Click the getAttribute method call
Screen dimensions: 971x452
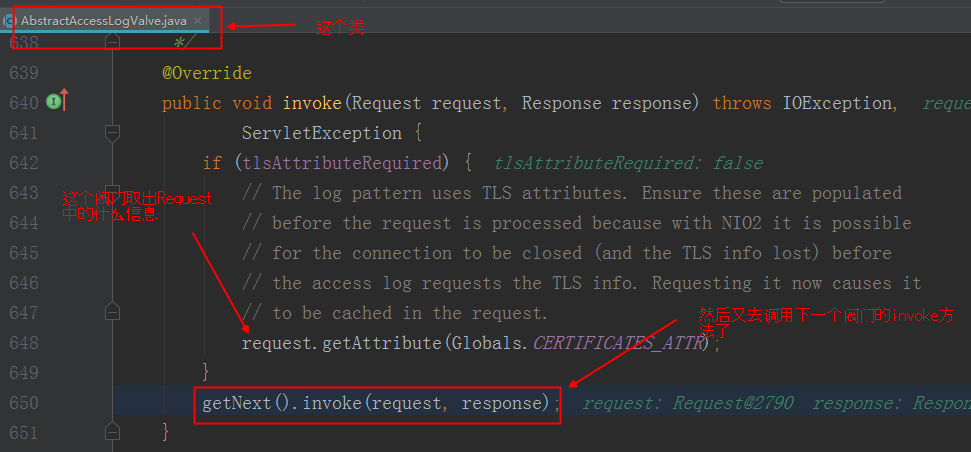381,342
